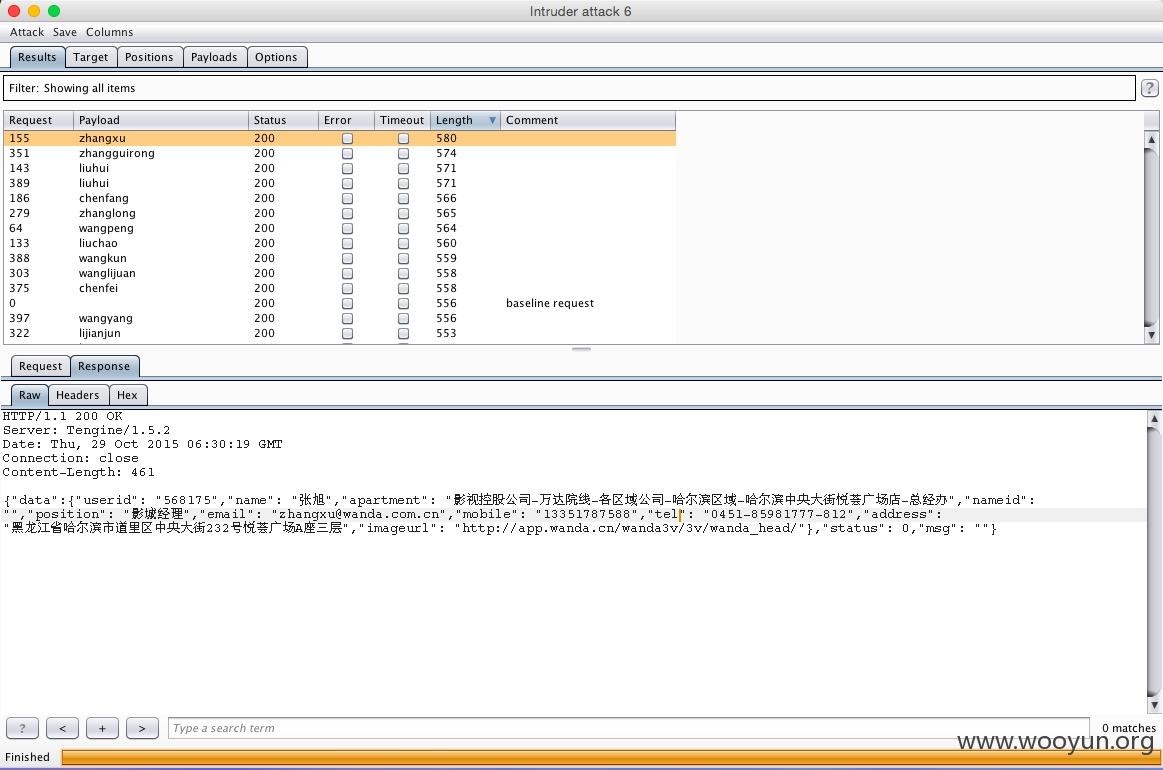
Task: Go to next search match
Action: pyautogui.click(x=142, y=728)
